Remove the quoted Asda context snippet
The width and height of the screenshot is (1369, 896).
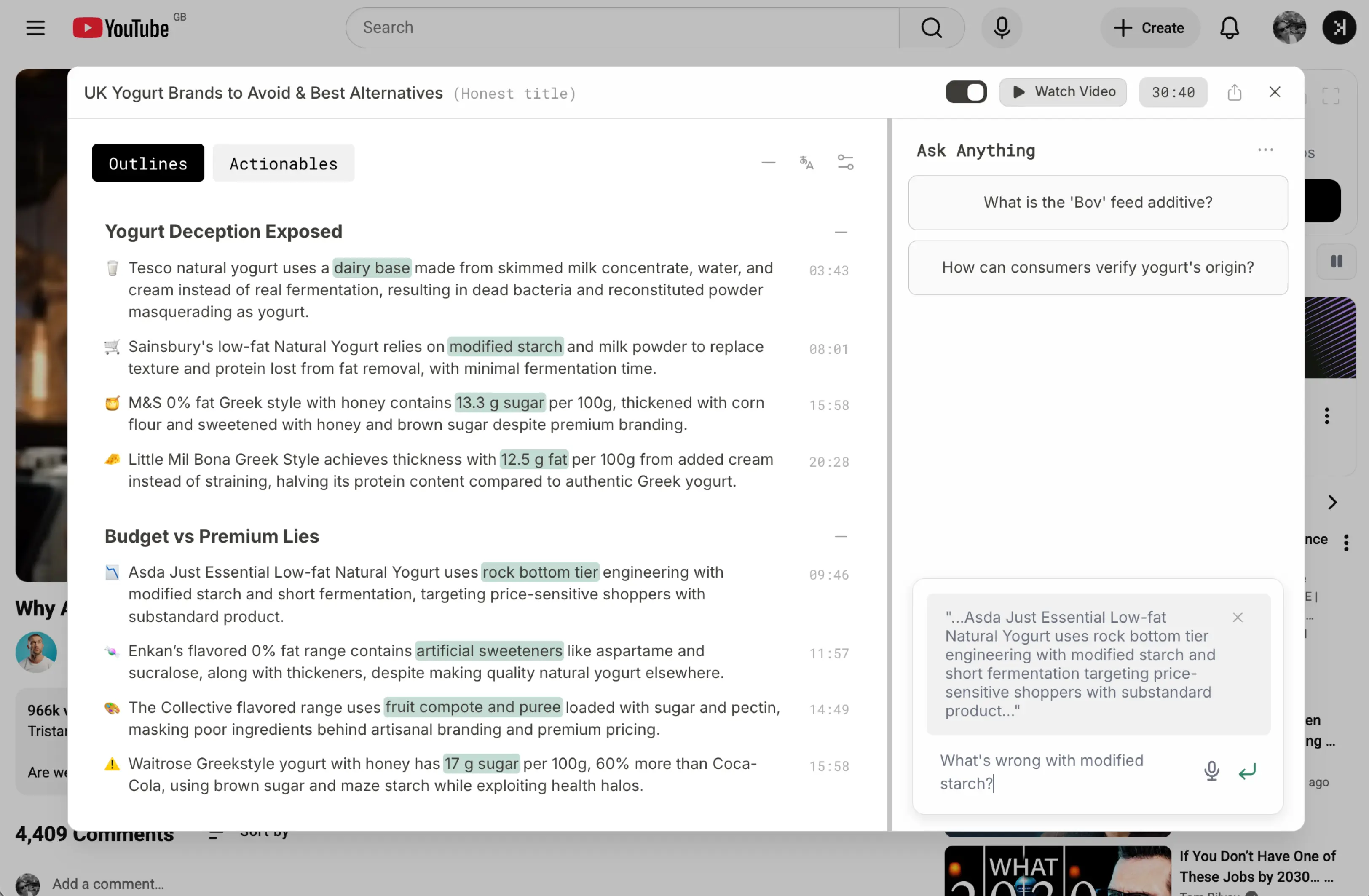coord(1237,618)
